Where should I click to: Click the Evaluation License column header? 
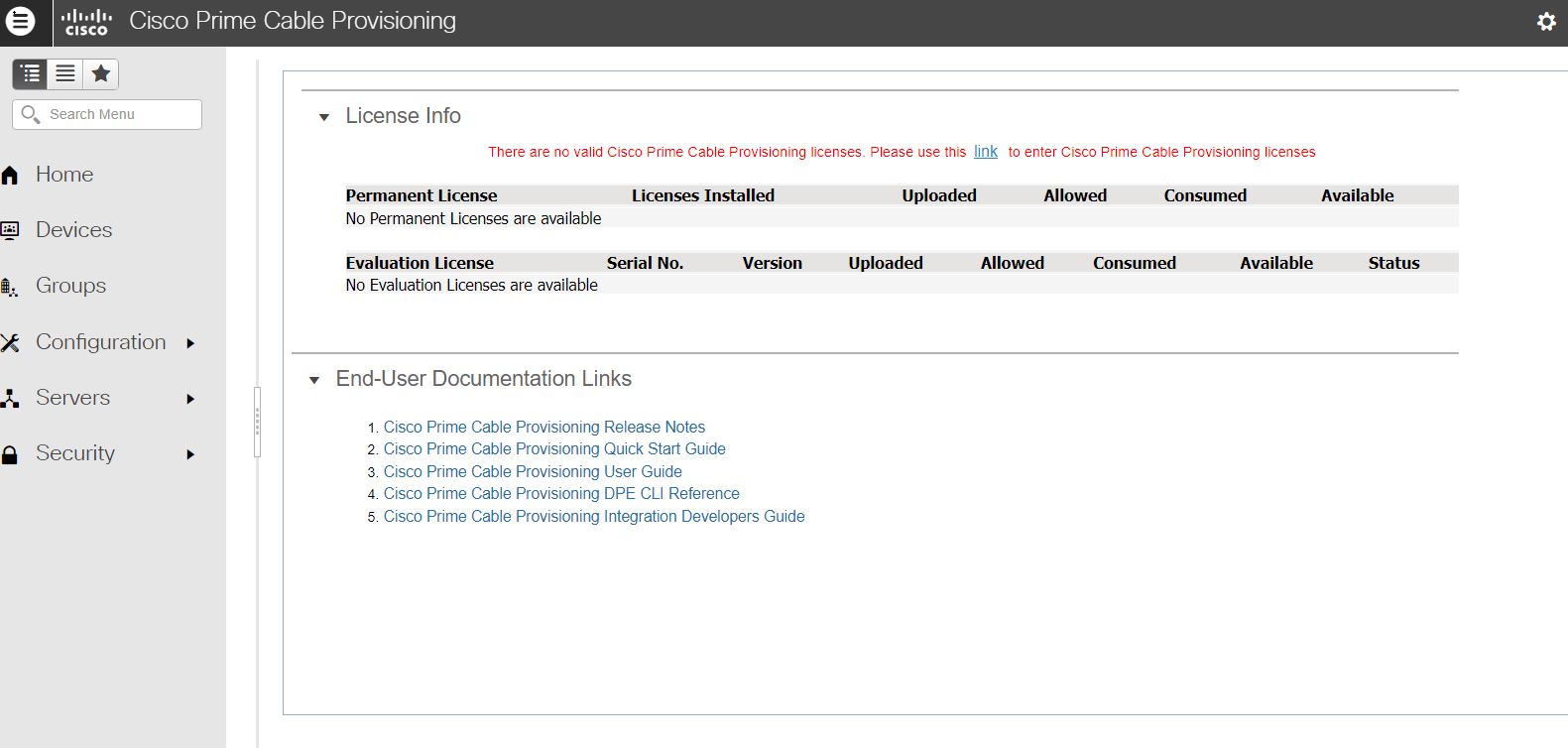420,263
